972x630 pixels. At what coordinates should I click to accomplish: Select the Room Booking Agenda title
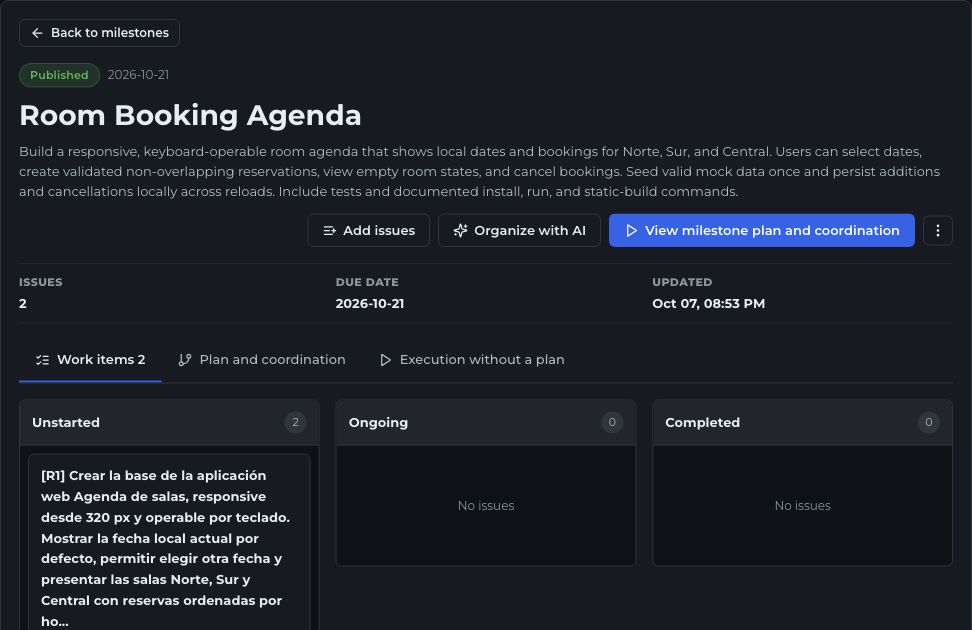[190, 115]
